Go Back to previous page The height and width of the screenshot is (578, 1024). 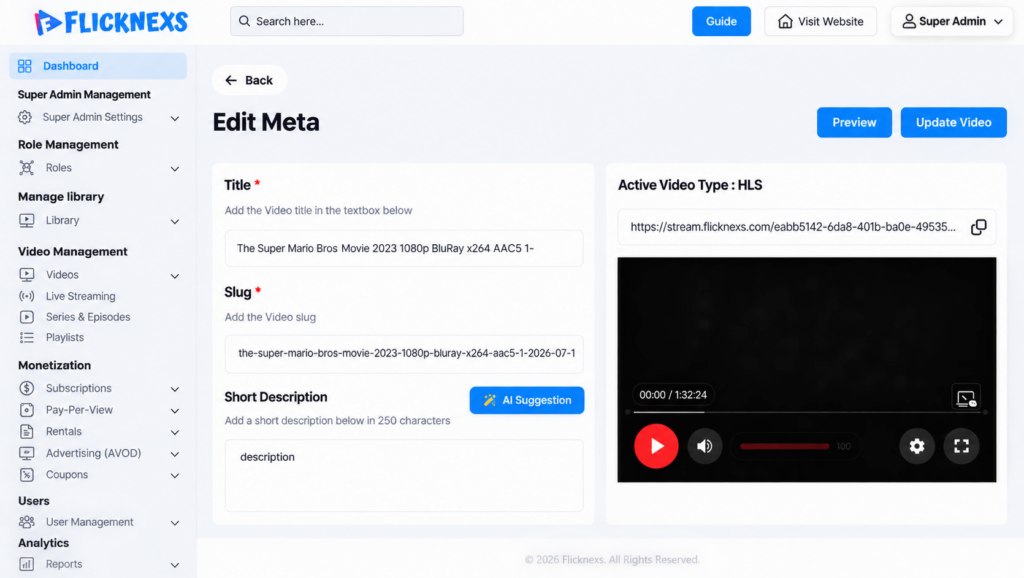[249, 80]
